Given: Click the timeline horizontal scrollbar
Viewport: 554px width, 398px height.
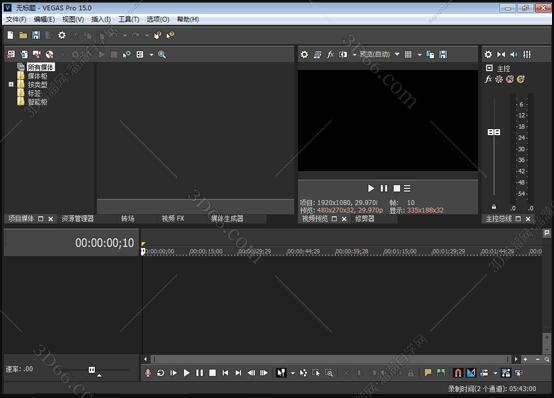Looking at the screenshot, I should coord(331,359).
